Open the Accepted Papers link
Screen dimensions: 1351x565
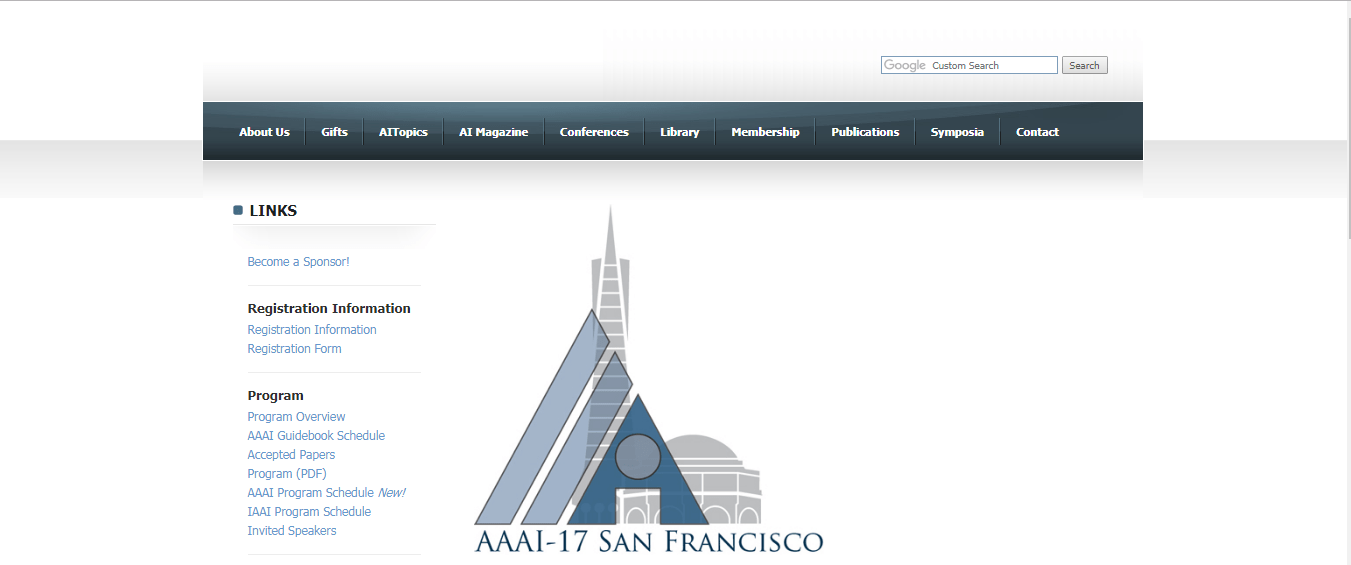click(291, 455)
